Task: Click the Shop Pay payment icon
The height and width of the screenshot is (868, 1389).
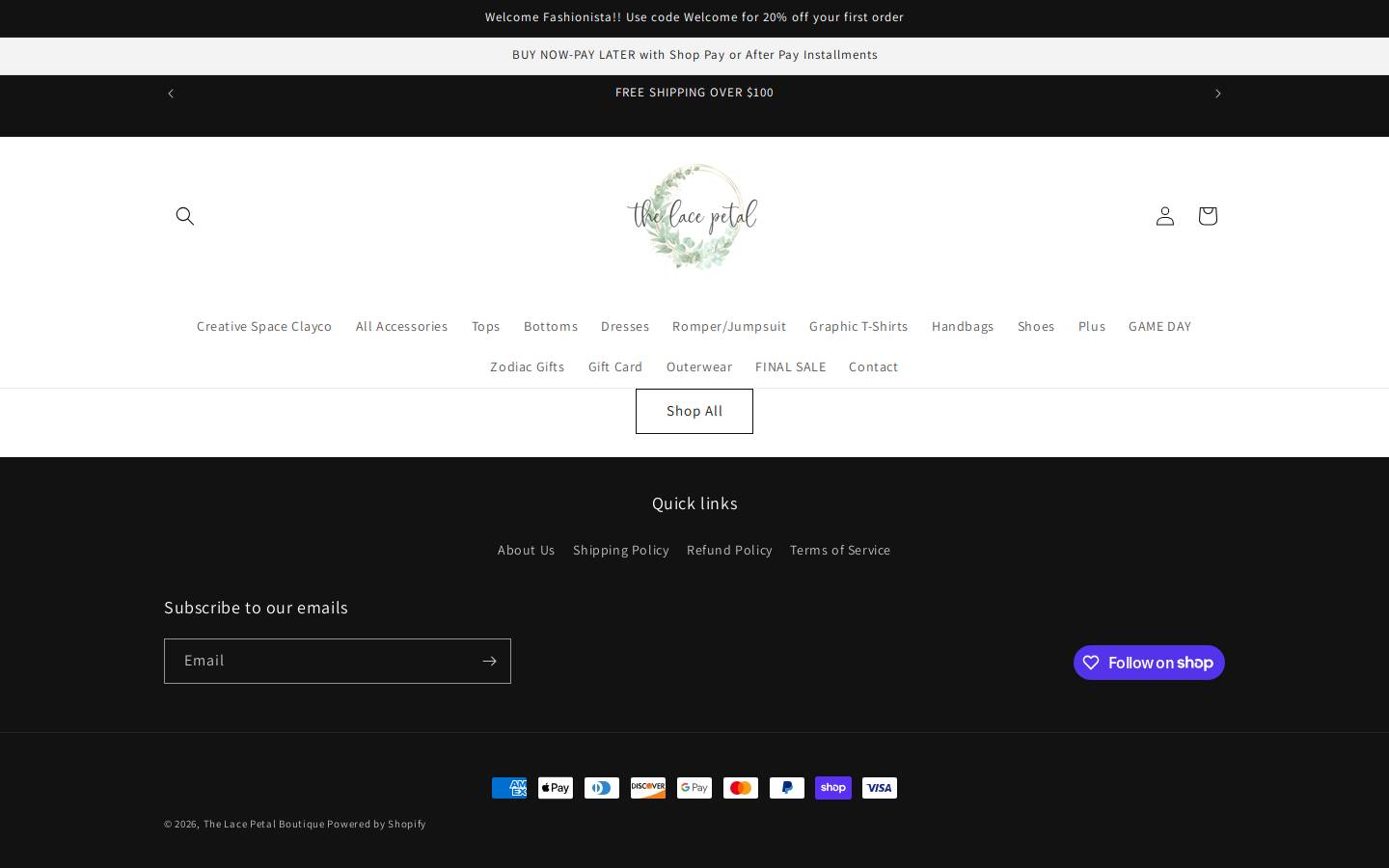Action: coord(833,788)
